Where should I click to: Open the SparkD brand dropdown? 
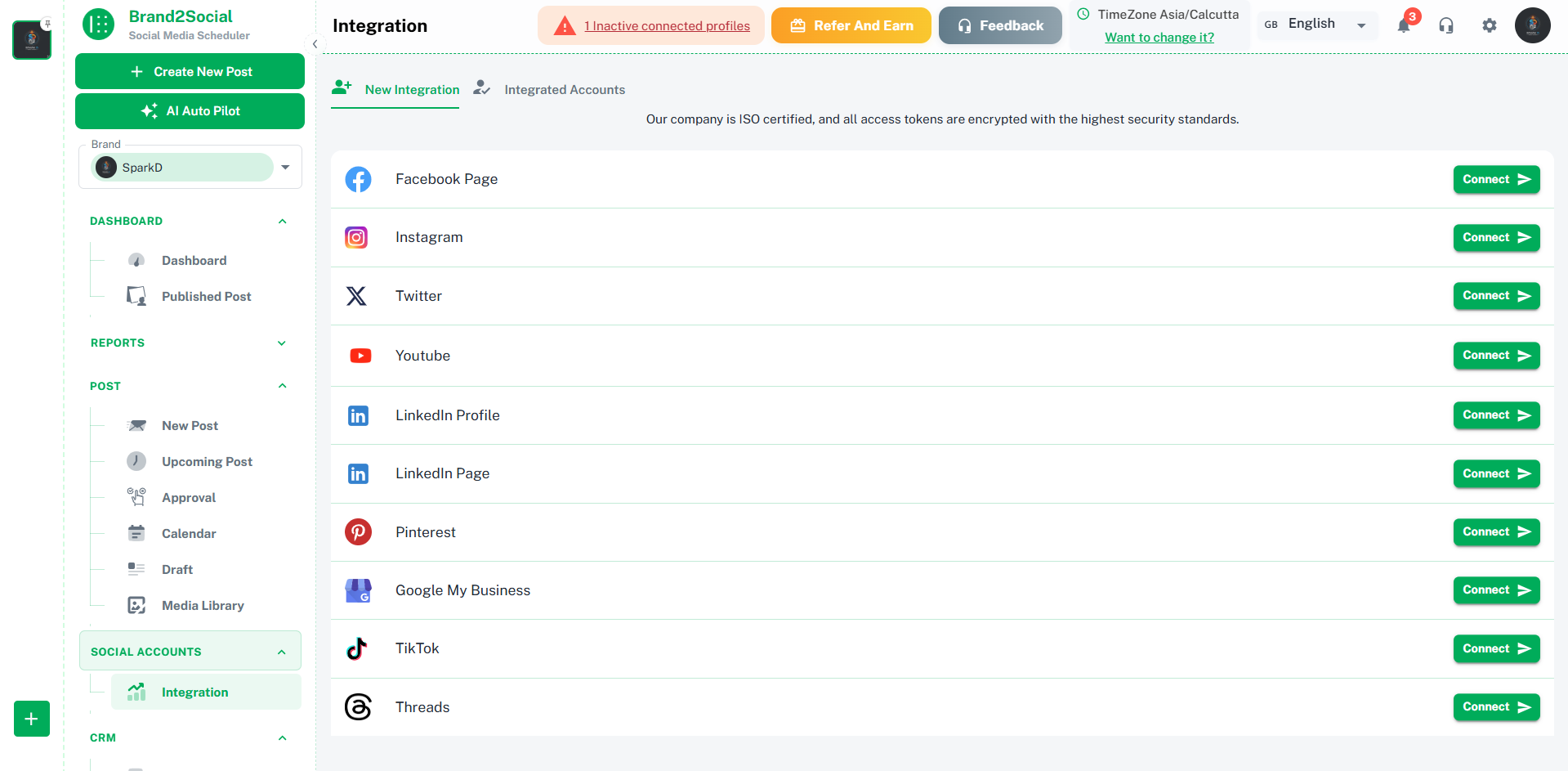pos(285,167)
